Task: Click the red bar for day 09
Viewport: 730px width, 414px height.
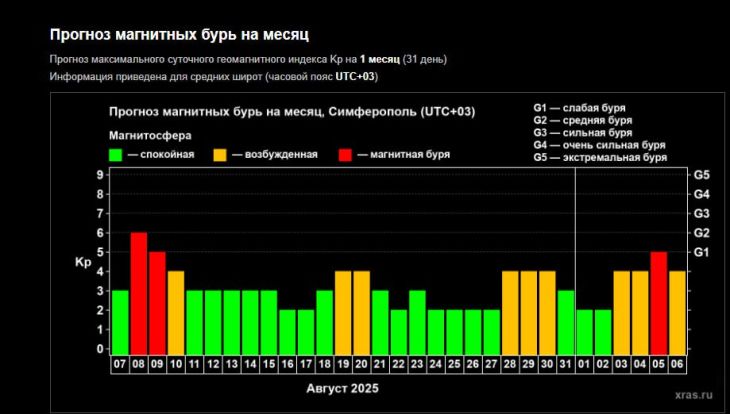Action: click(157, 302)
